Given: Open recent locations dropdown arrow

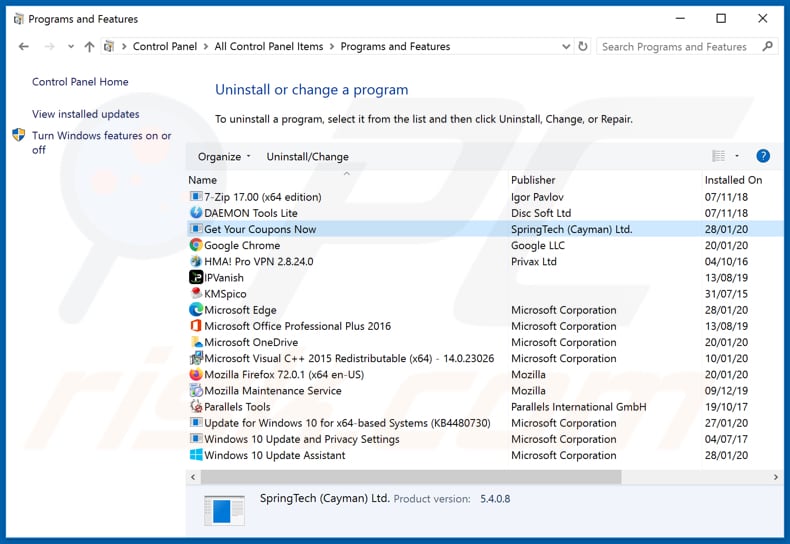Looking at the screenshot, I should (71, 46).
